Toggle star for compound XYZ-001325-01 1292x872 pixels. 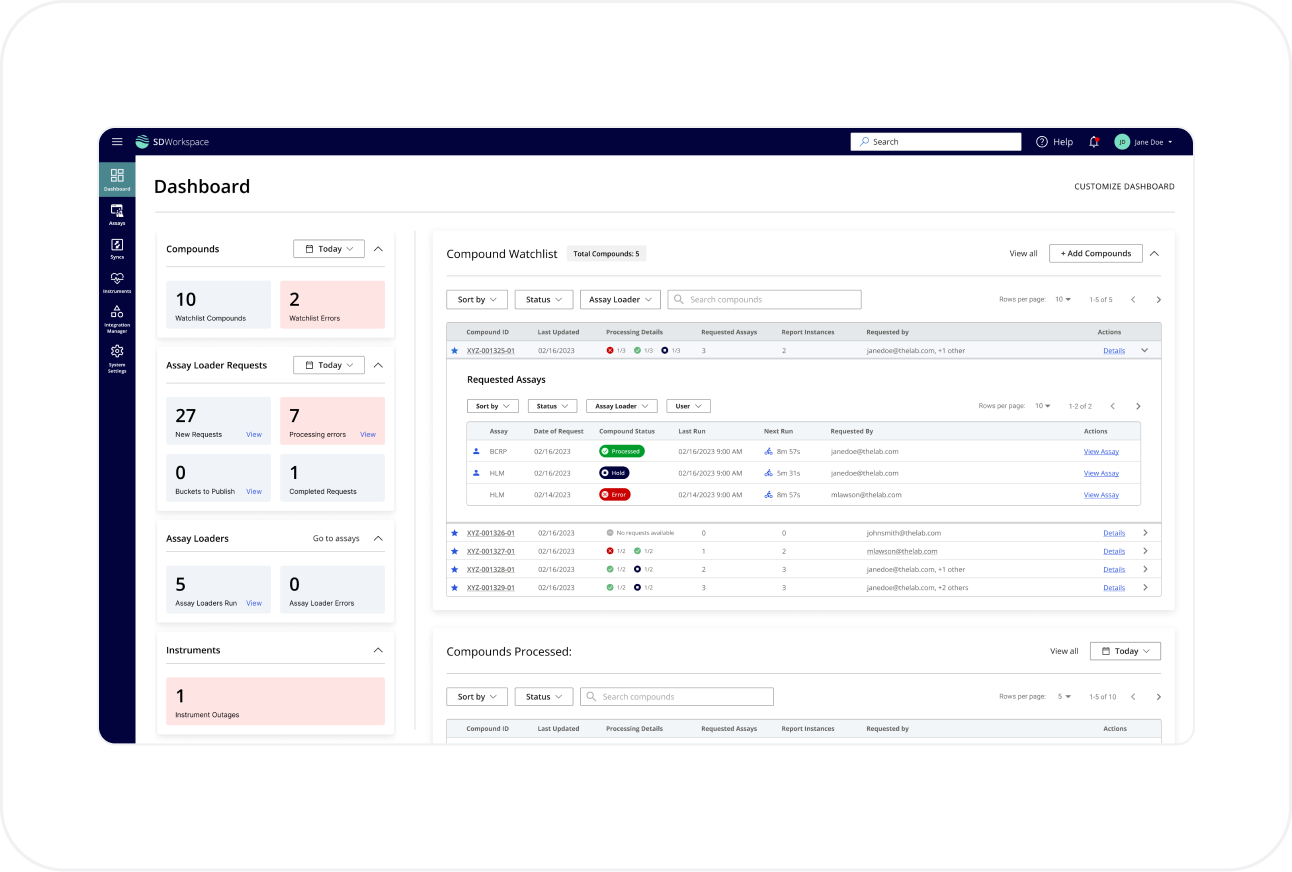pyautogui.click(x=454, y=351)
